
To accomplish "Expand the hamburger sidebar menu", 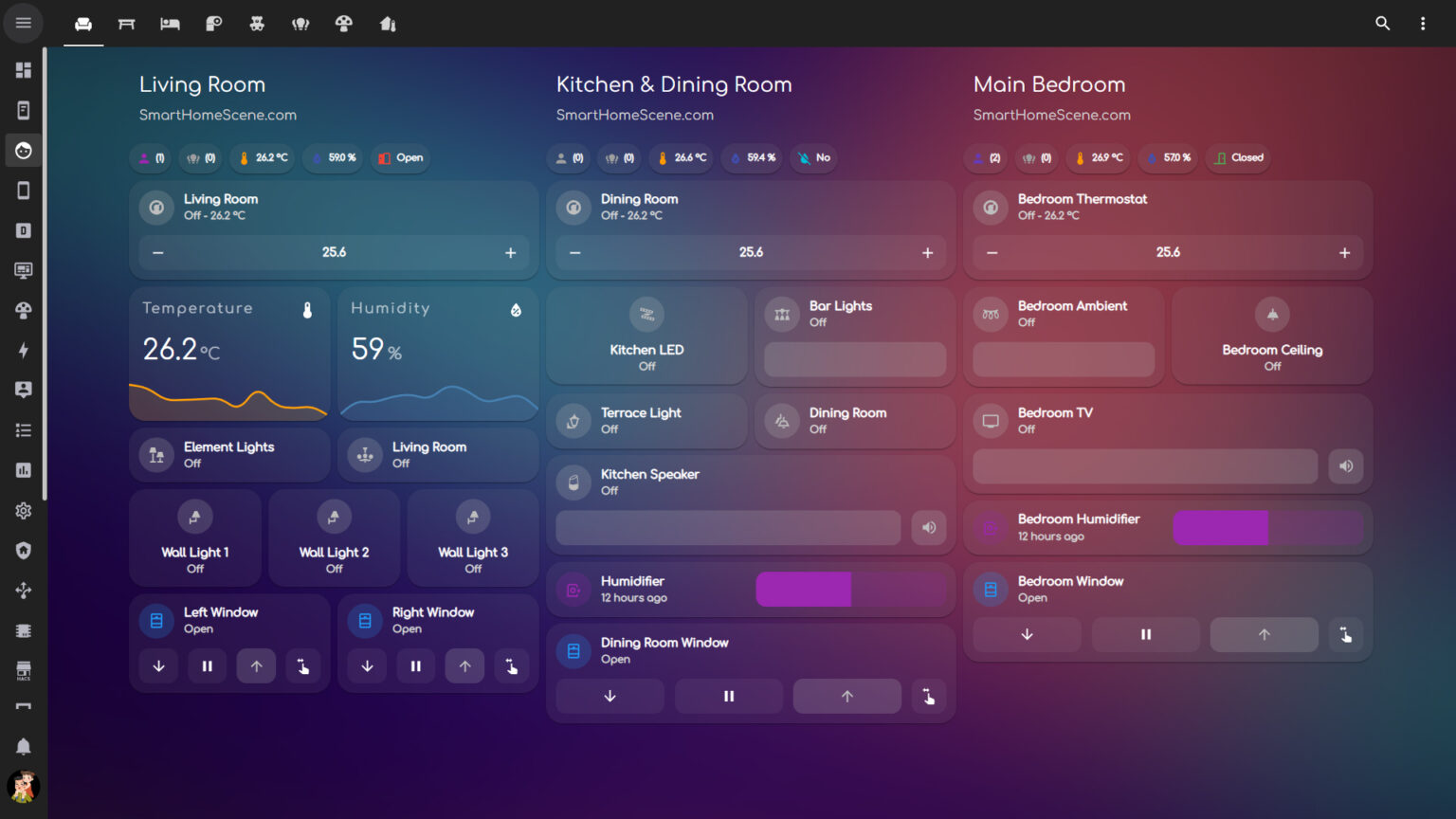I will (24, 23).
